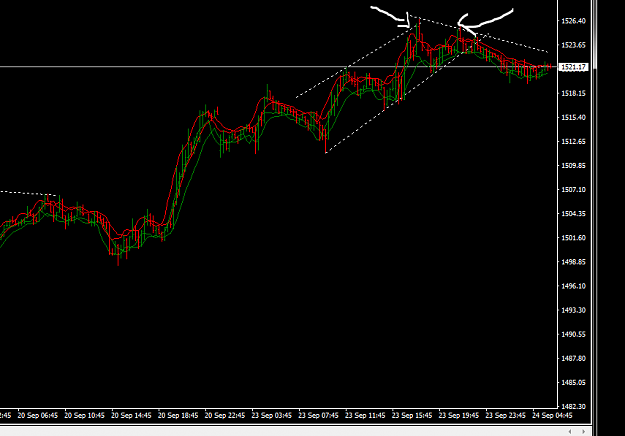Click the right scroll arrow below the chart

(583, 432)
